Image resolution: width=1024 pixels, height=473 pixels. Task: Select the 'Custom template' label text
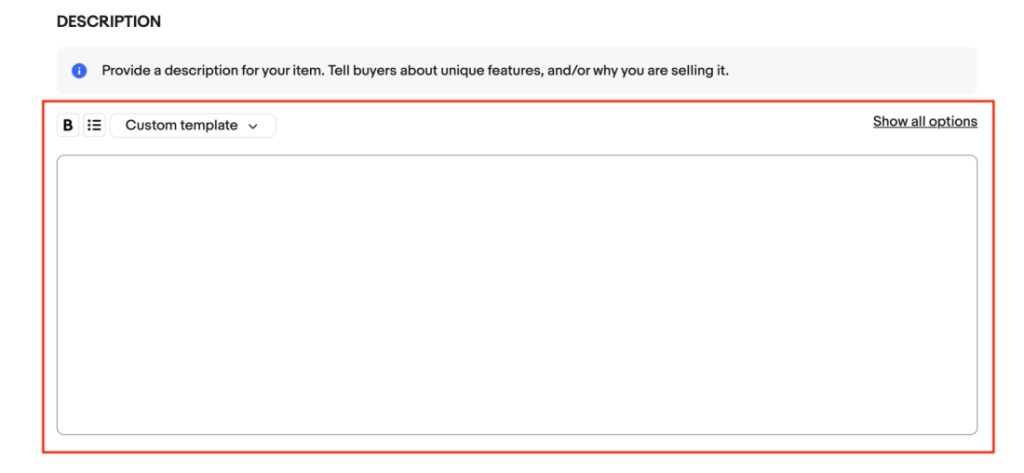pos(182,125)
